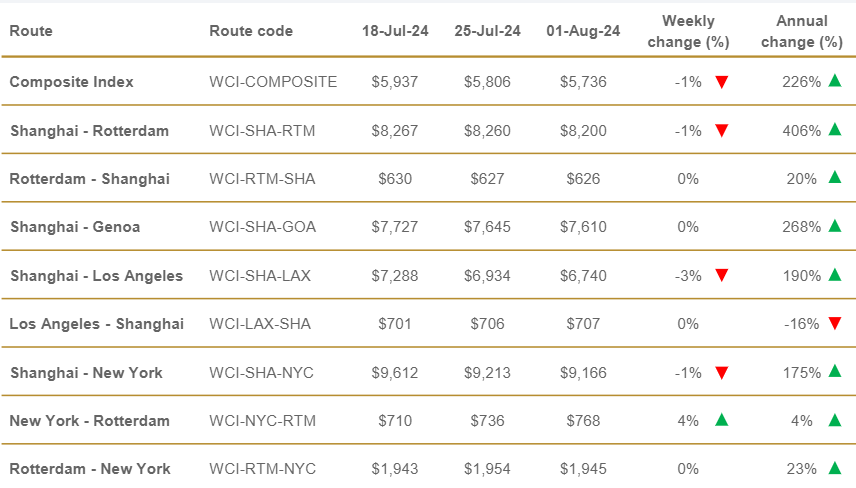Click the red annual arrow for Los Angeles - Shanghai

point(834,323)
